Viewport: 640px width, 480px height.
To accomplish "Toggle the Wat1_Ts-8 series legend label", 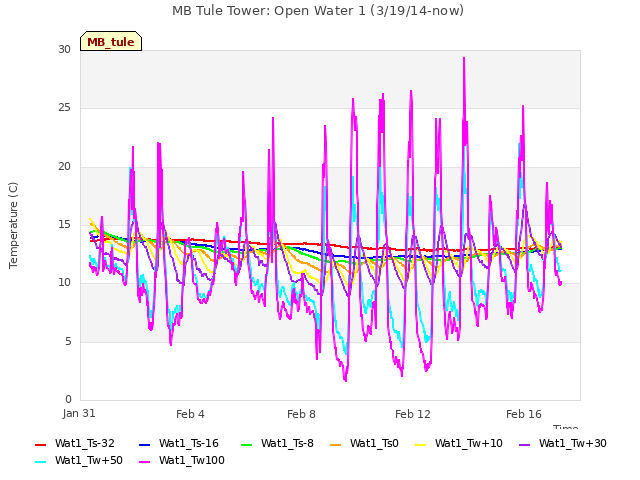I will [287, 444].
